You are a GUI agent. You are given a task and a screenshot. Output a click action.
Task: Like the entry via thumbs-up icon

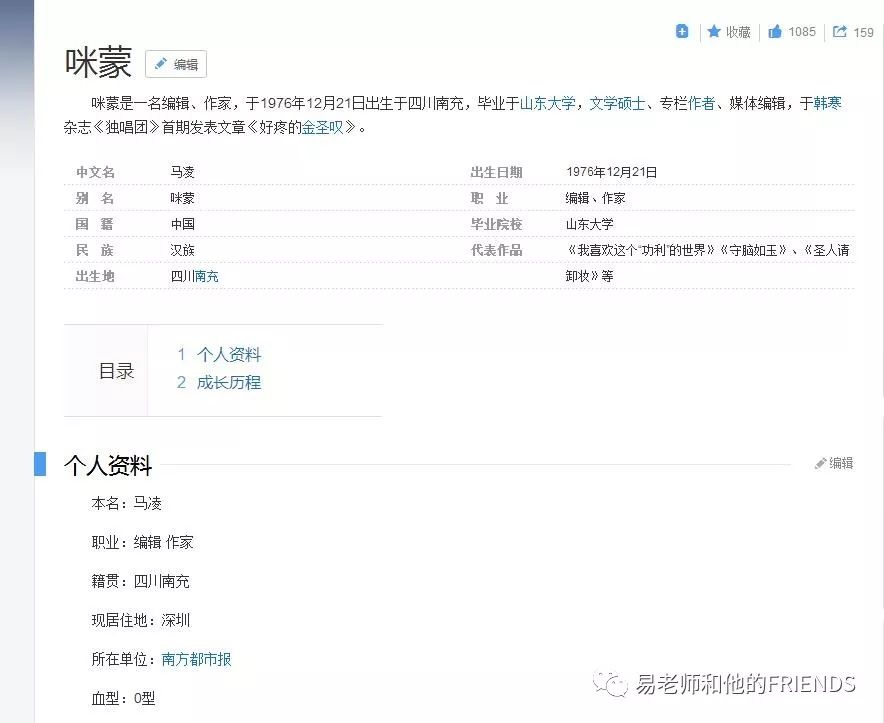[x=775, y=32]
